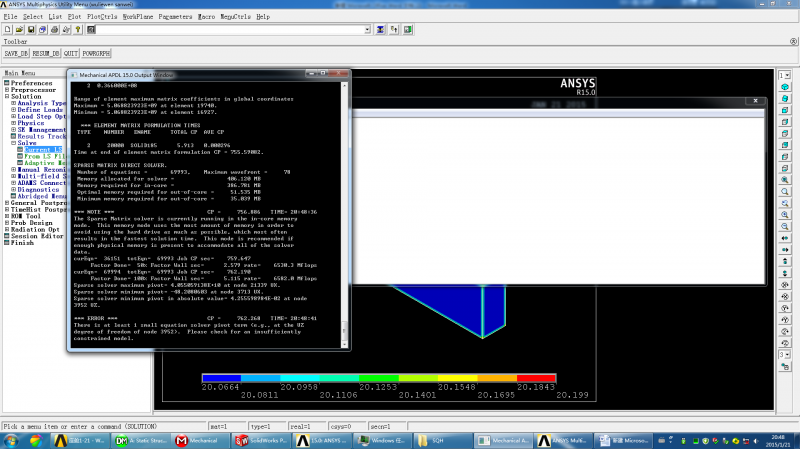Image resolution: width=800 pixels, height=449 pixels.
Task: Expand the Prob Design node
Action: pos(7,223)
